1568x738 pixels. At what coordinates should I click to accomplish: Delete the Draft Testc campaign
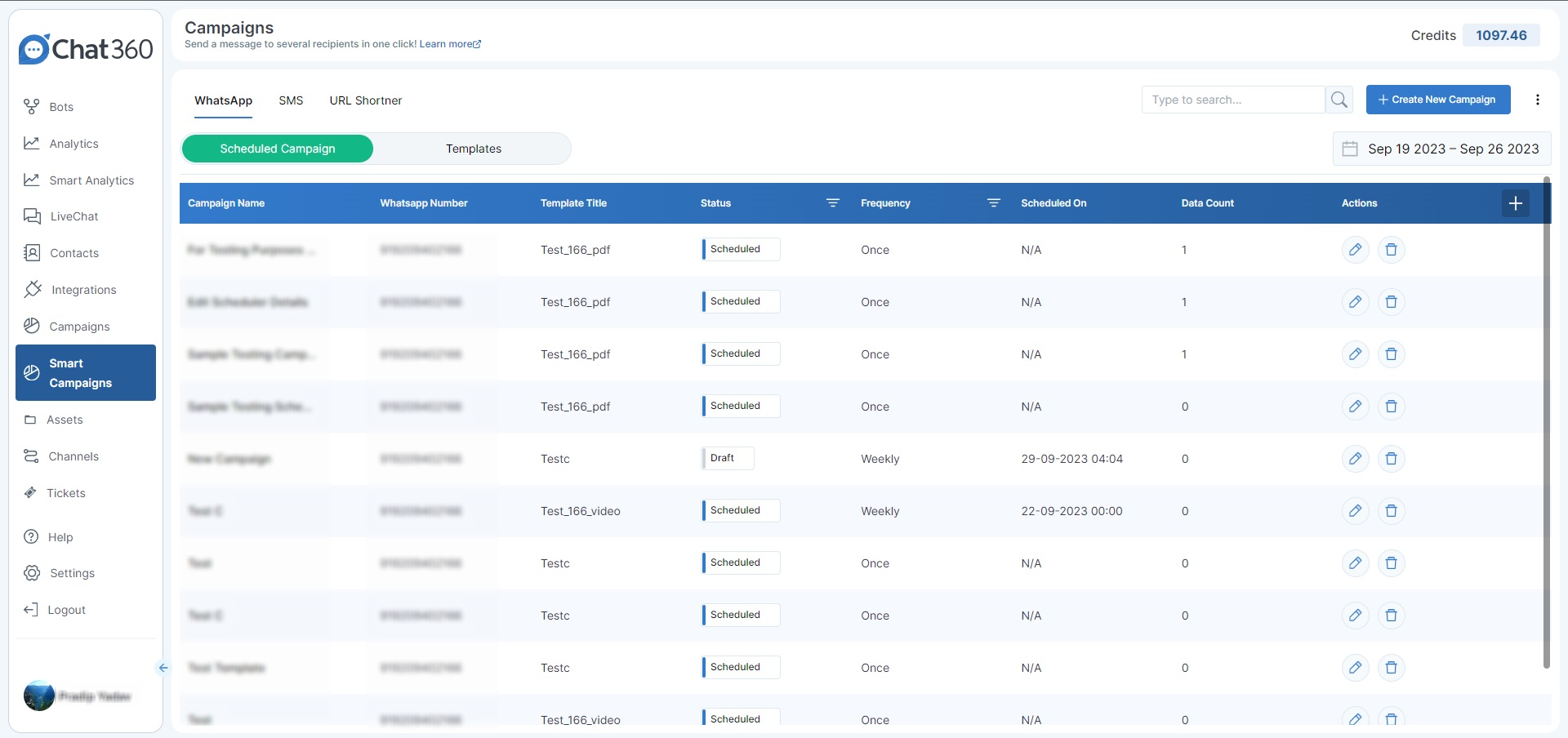[x=1392, y=459]
